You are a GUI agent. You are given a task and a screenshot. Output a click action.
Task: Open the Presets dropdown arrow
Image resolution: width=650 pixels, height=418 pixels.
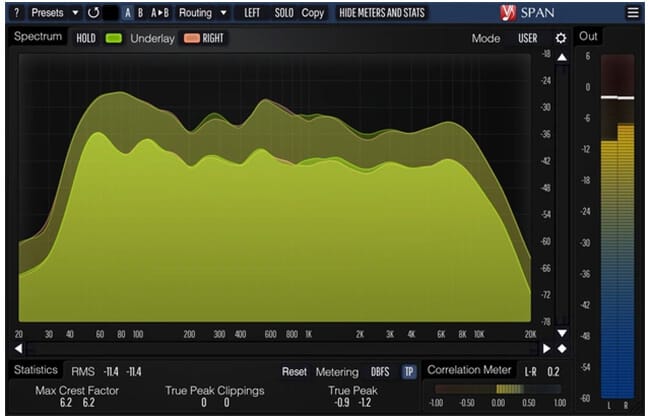tap(75, 13)
